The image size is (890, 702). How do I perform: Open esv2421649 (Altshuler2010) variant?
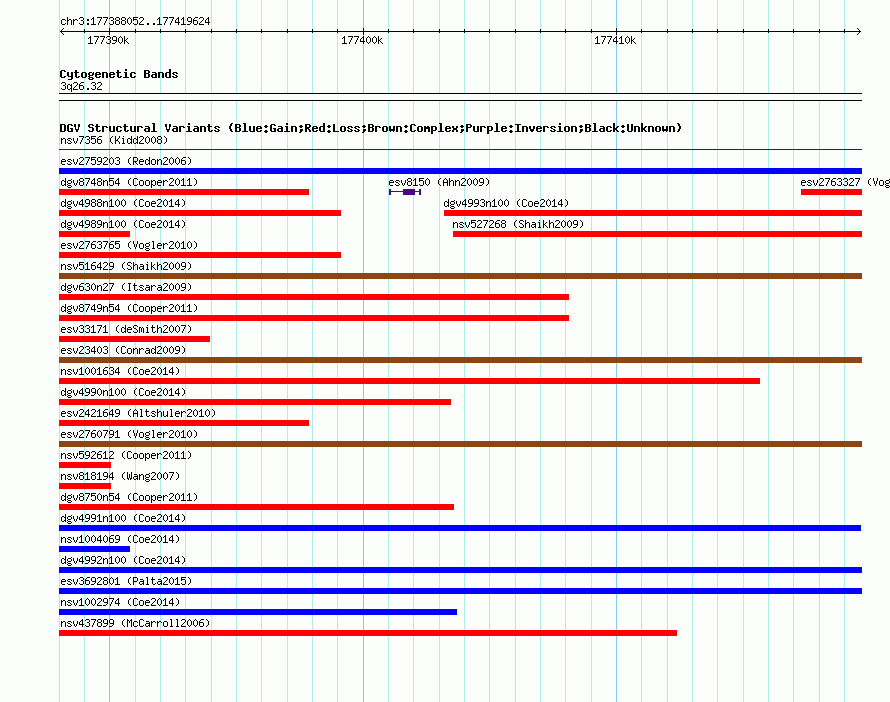point(138,413)
